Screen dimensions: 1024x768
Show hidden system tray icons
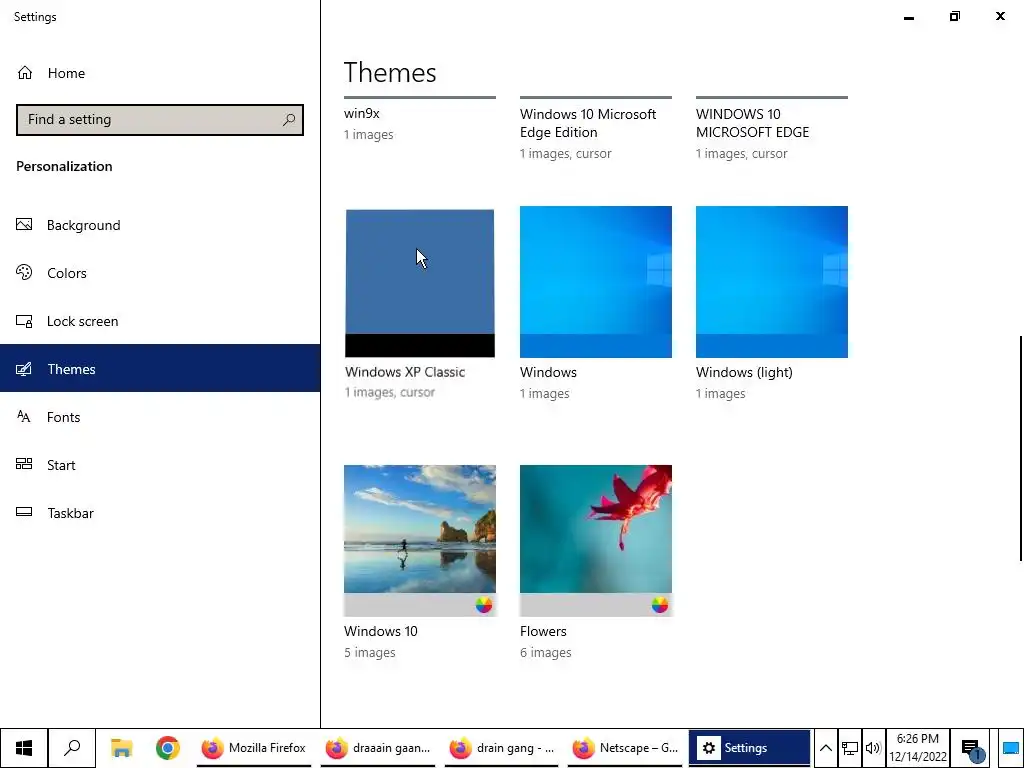825,748
